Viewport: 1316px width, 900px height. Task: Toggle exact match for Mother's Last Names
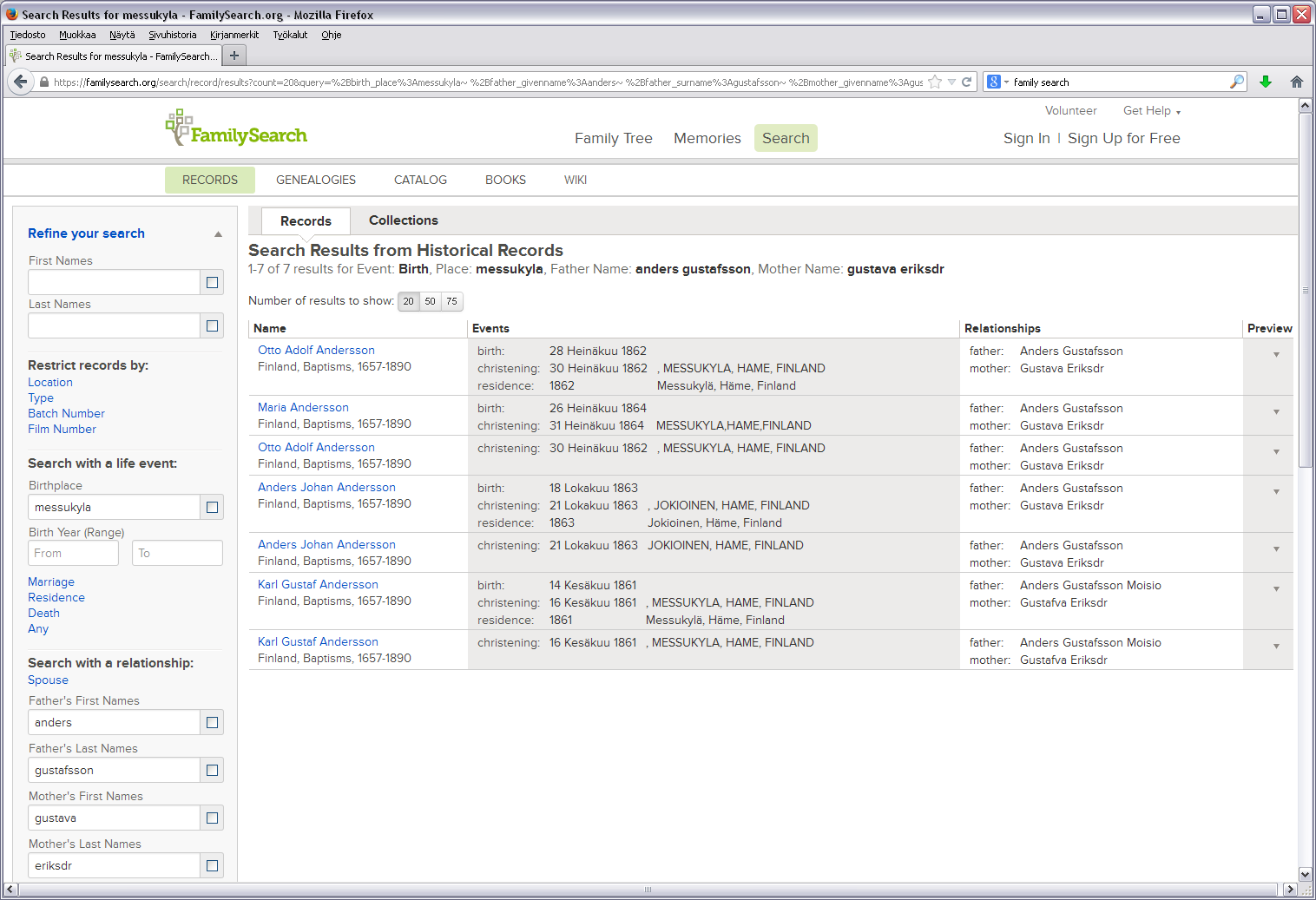pos(212,865)
